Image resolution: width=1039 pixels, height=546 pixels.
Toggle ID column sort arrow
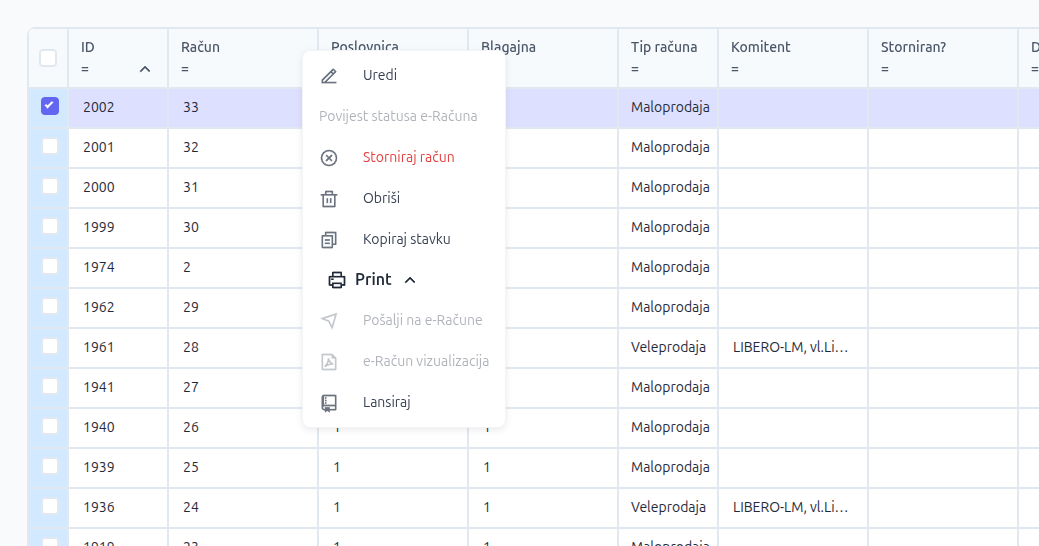[145, 69]
